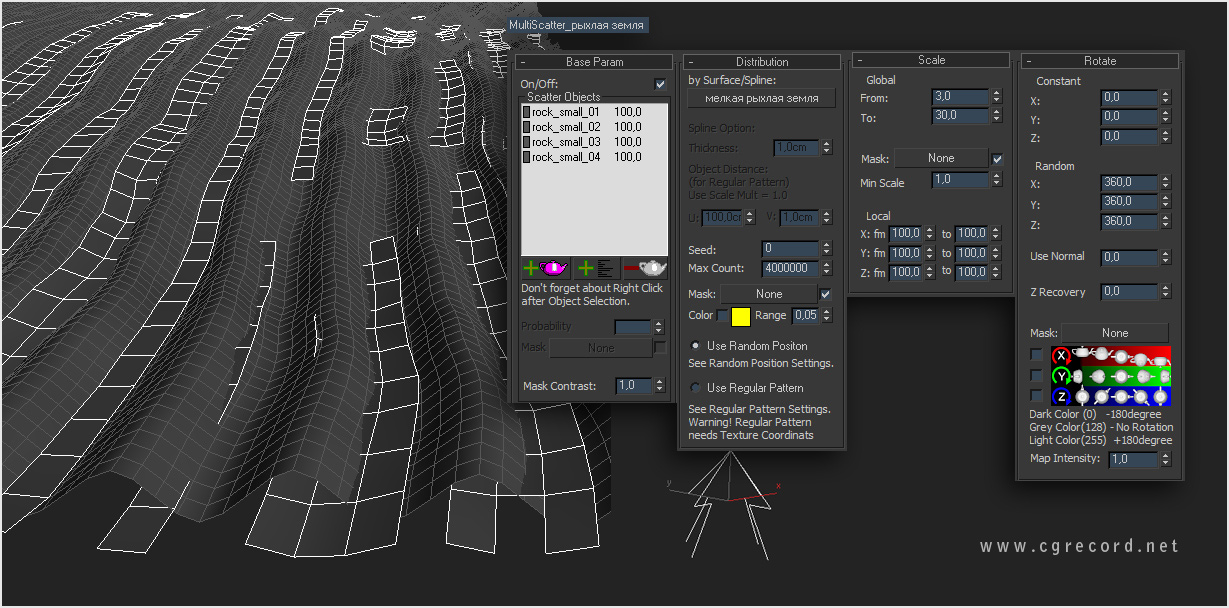1229x608 pixels.
Task: Add scatter object with green plus teapot icon
Action: [x=545, y=267]
